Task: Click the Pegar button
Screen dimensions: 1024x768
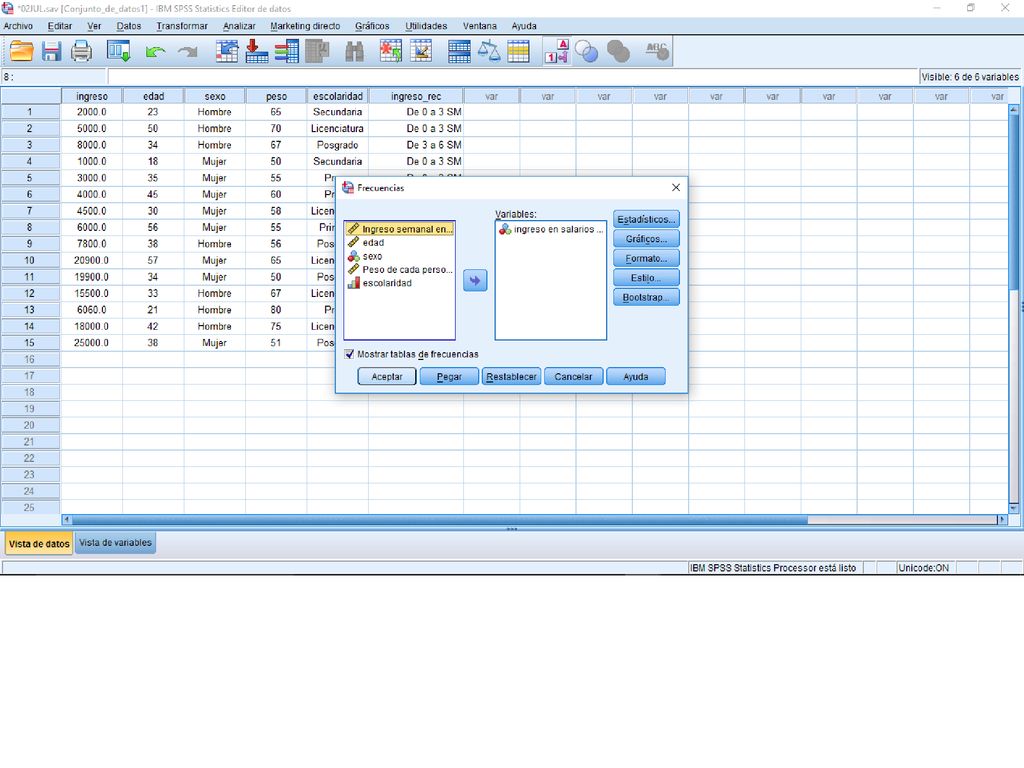Action: (449, 376)
